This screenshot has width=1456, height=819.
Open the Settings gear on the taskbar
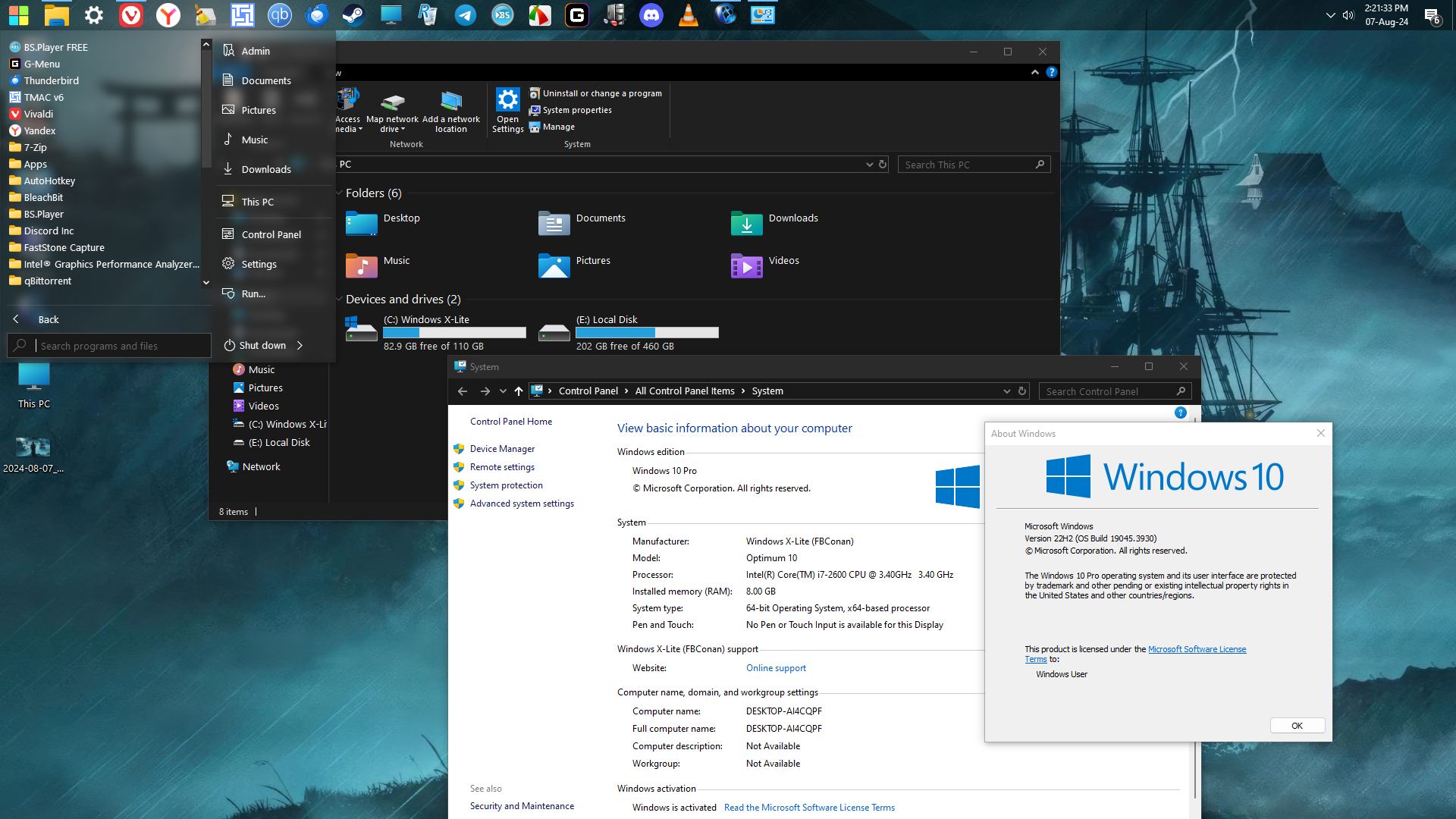[x=94, y=14]
